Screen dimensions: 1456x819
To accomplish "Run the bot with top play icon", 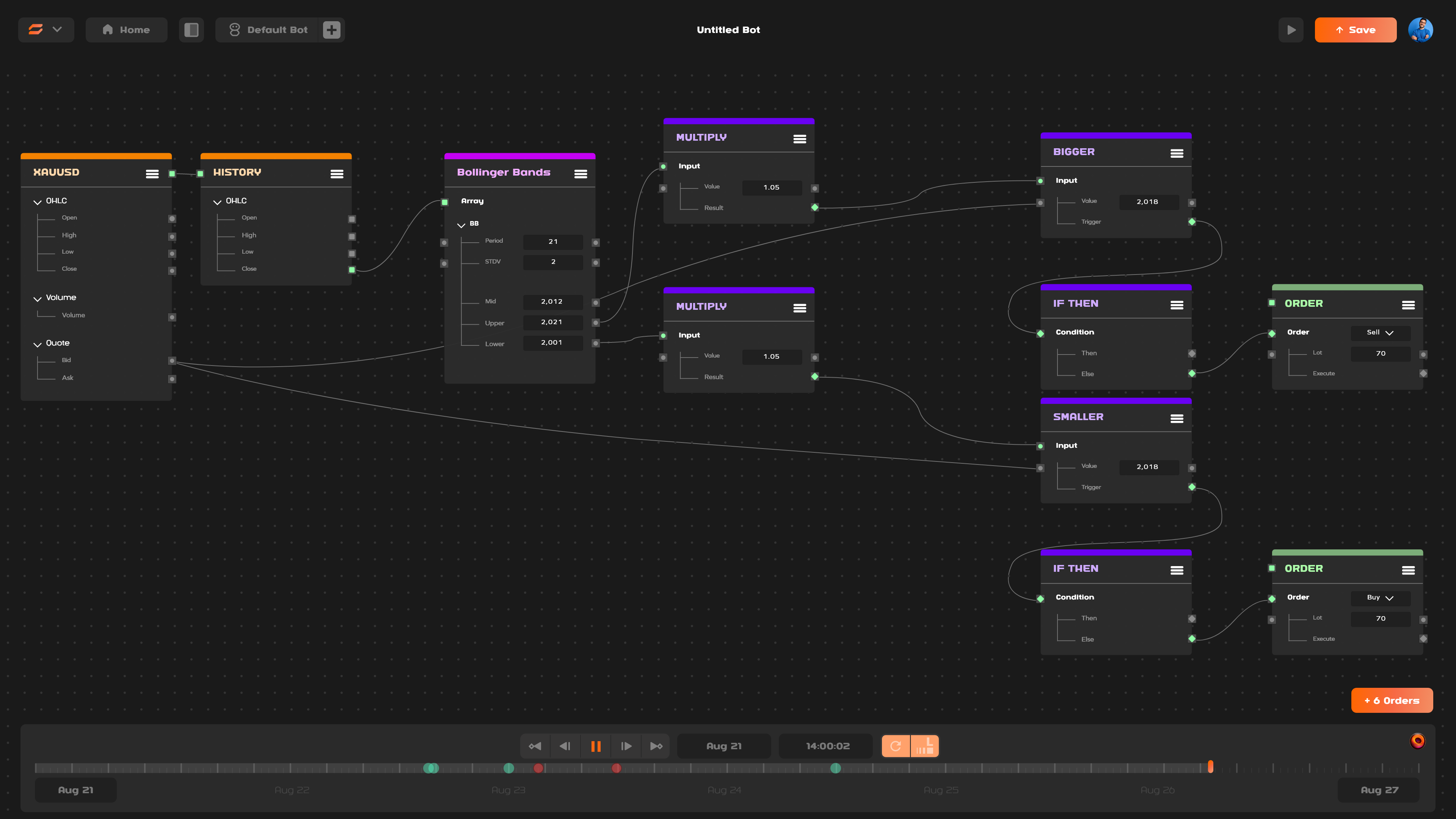I will pyautogui.click(x=1291, y=30).
